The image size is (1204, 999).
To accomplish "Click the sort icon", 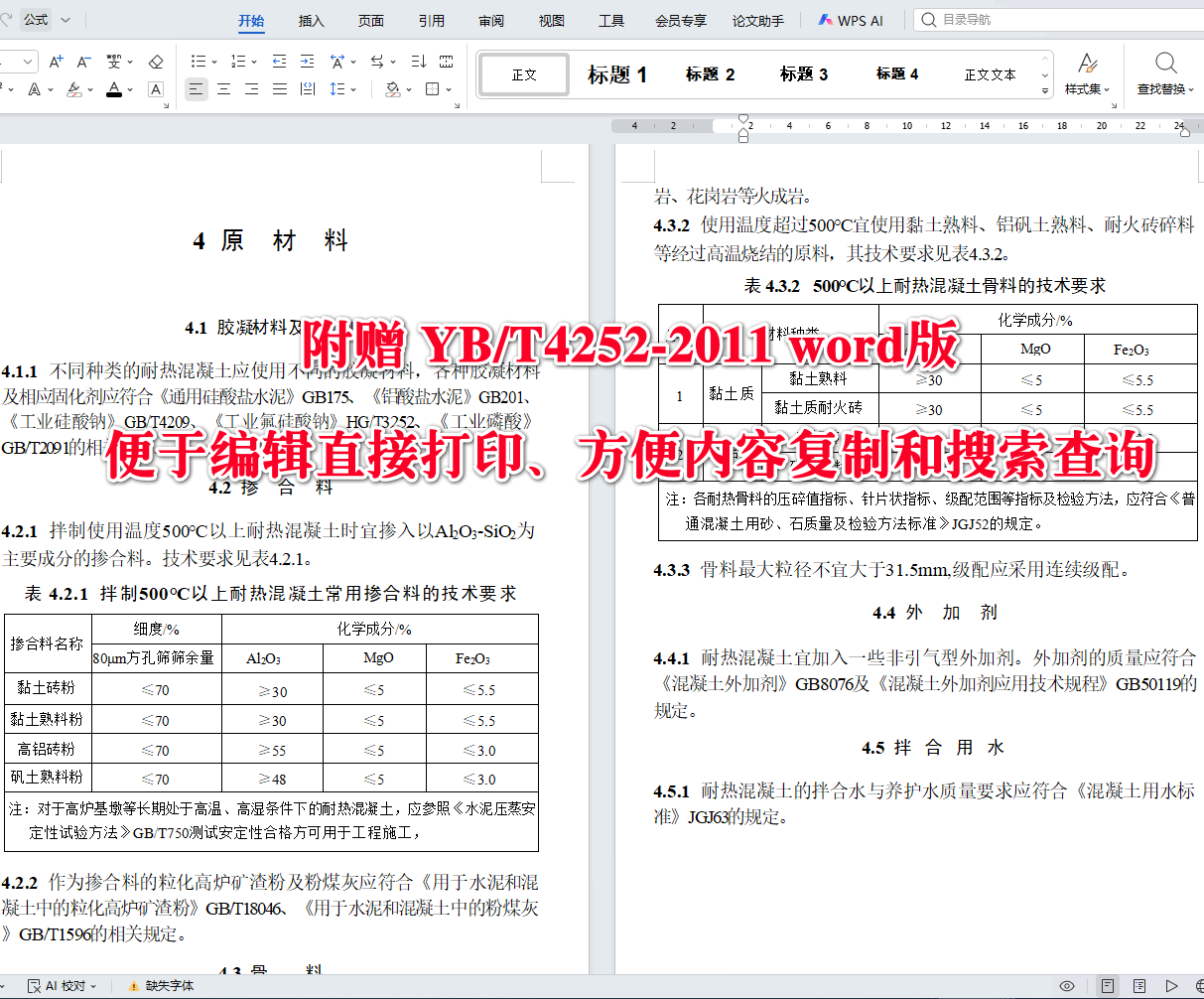I will pos(418,62).
